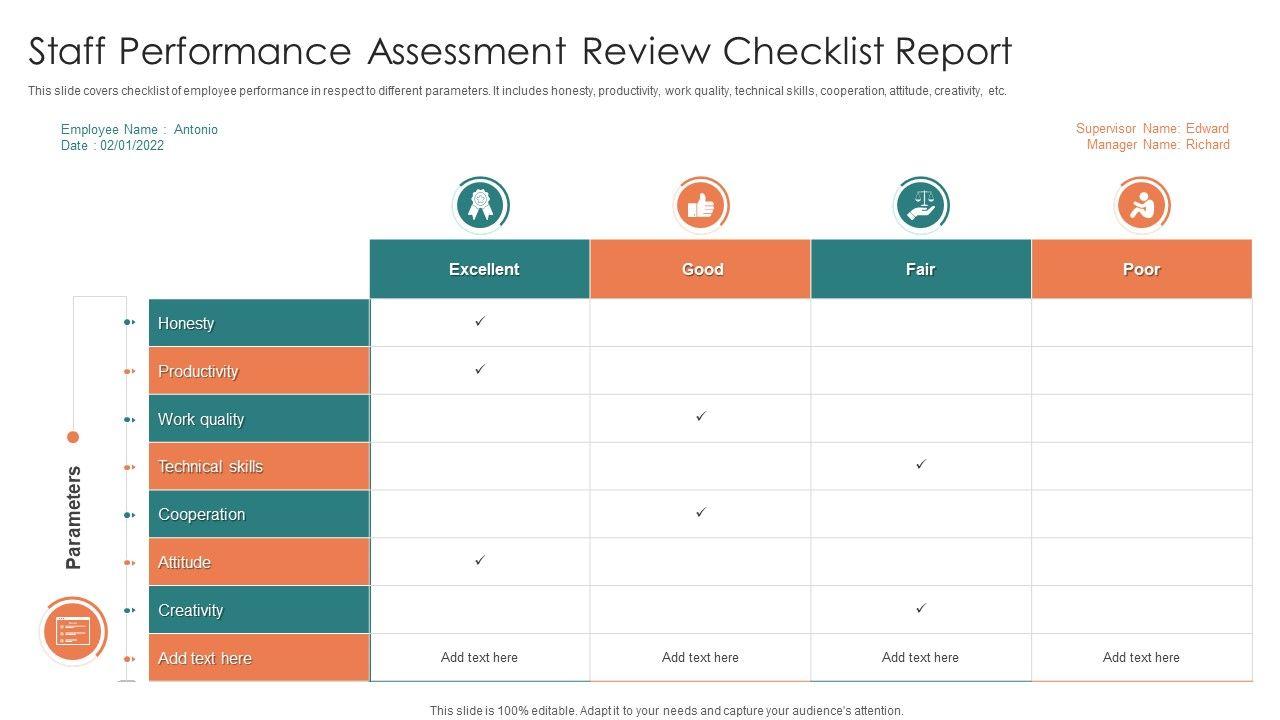Click the Employee Name Antonio text
The width and height of the screenshot is (1280, 720).
pyautogui.click(x=139, y=130)
